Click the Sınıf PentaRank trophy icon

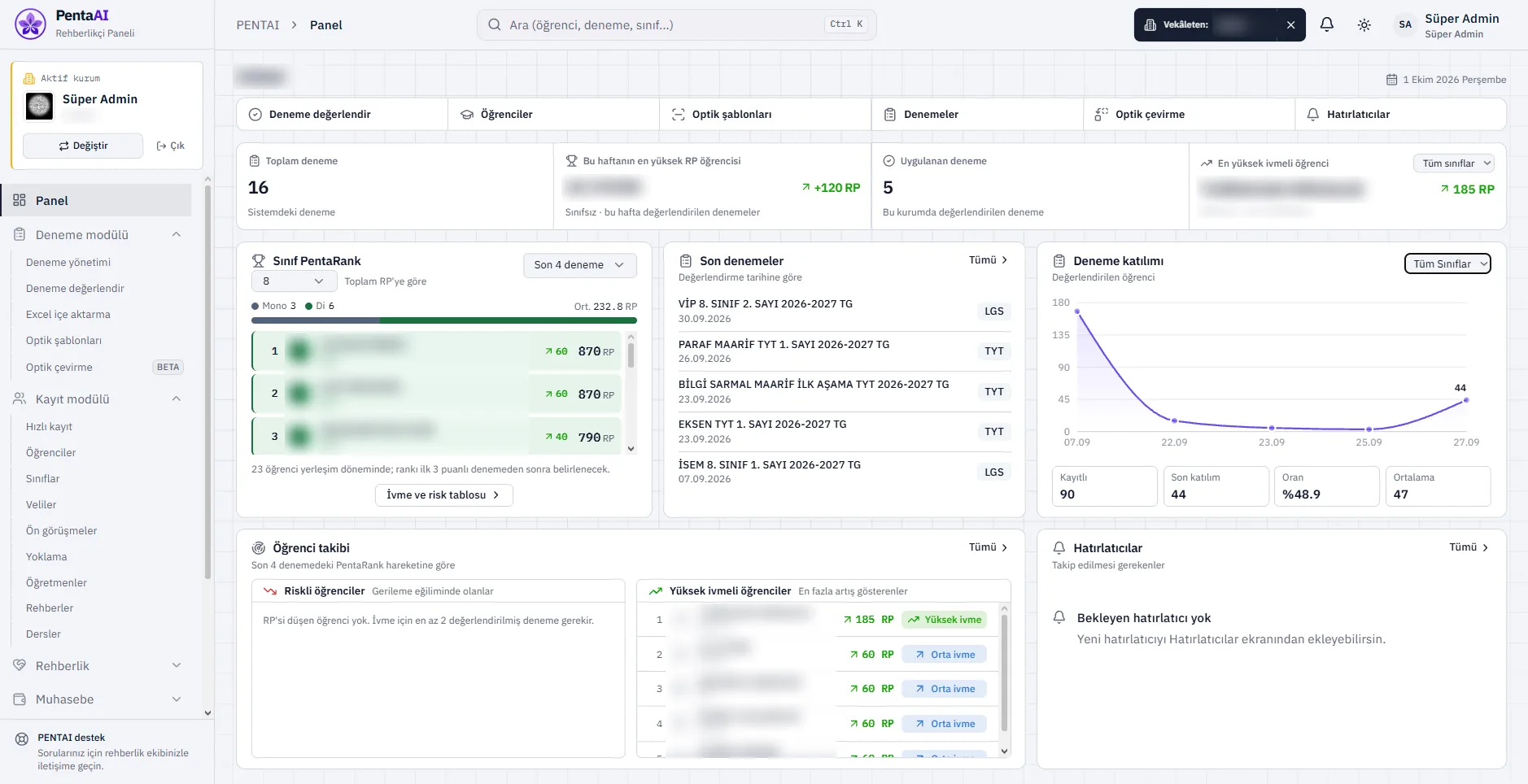click(x=259, y=261)
